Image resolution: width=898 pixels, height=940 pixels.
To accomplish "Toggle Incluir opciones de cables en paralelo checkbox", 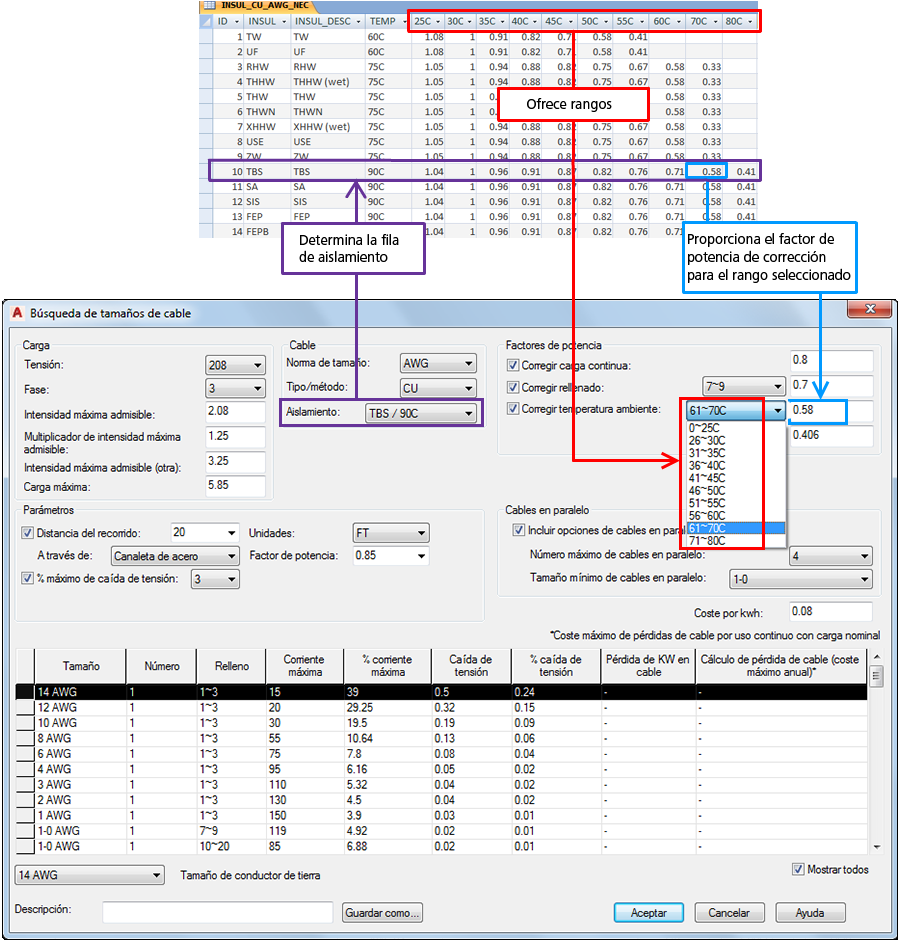I will [x=519, y=530].
